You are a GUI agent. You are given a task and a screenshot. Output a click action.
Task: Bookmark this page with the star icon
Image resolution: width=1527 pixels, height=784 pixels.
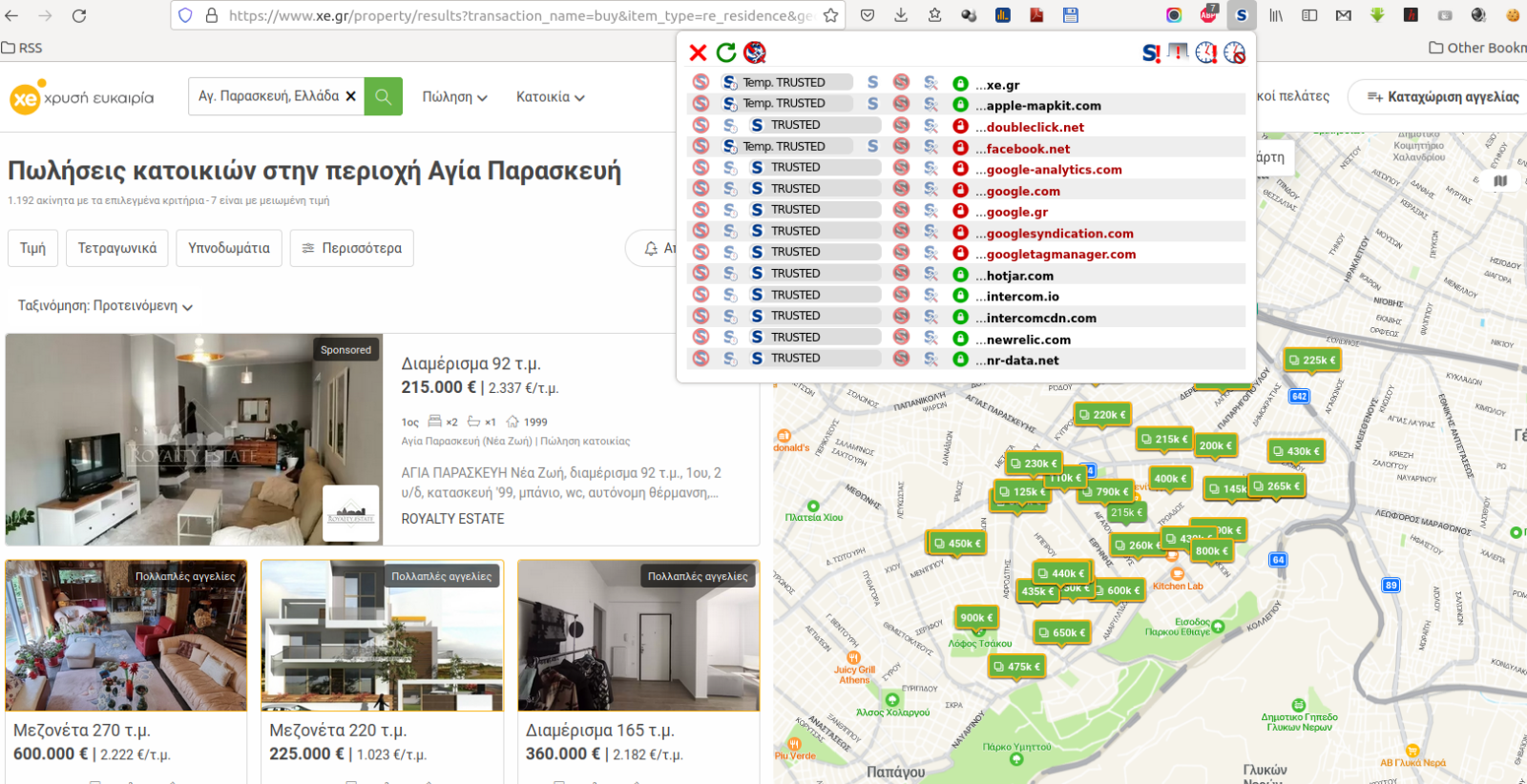point(831,15)
